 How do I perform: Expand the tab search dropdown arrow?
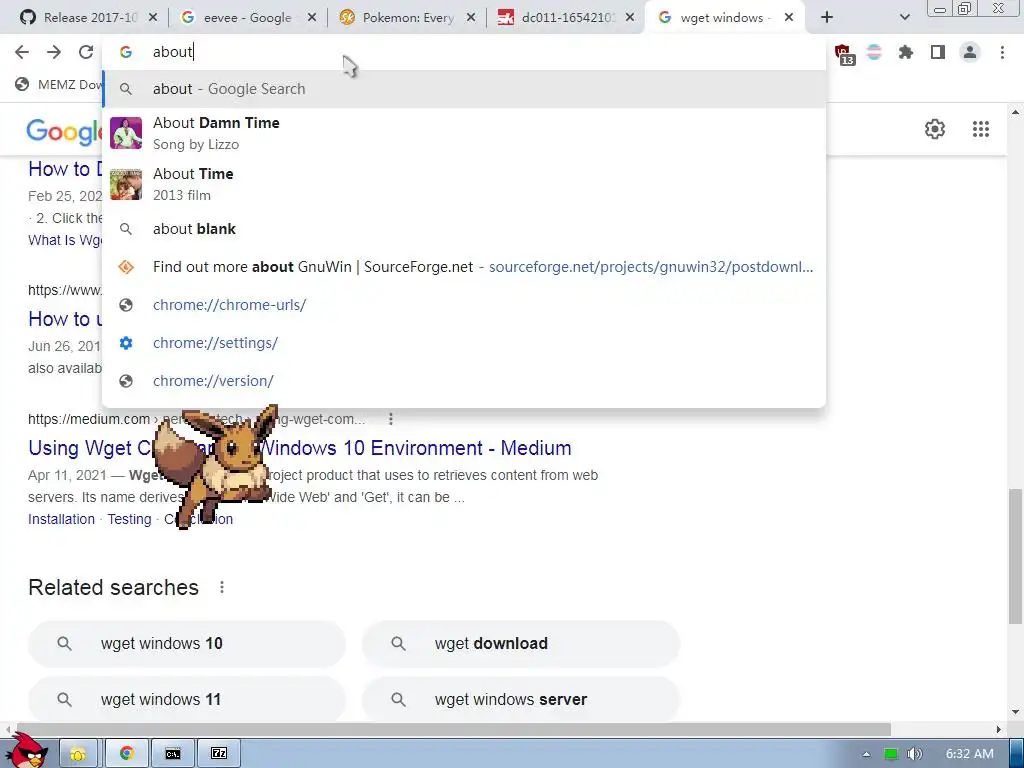point(904,18)
